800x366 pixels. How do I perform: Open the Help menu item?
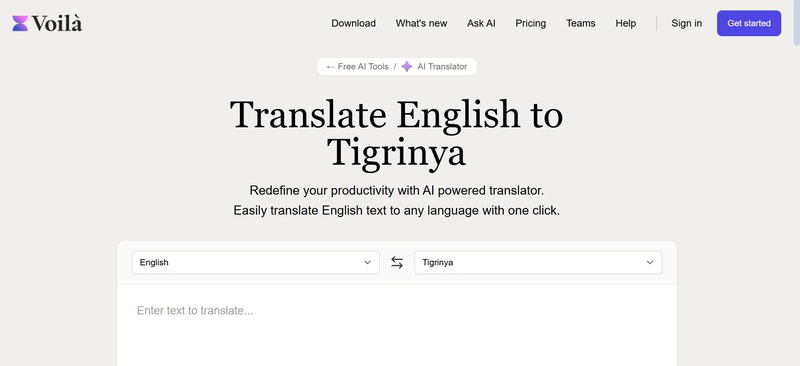pos(626,23)
